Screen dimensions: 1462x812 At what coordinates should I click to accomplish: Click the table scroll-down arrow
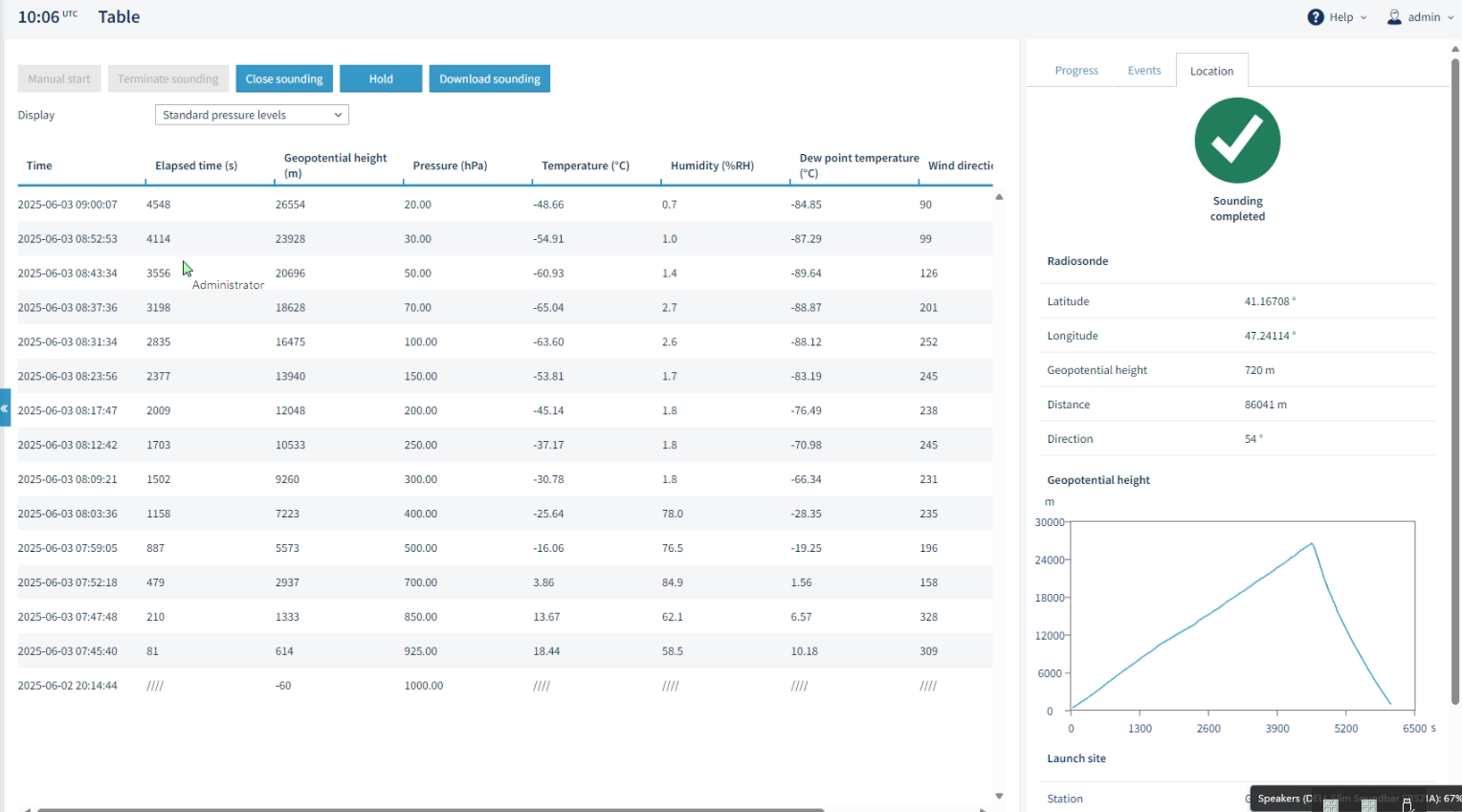[x=999, y=796]
